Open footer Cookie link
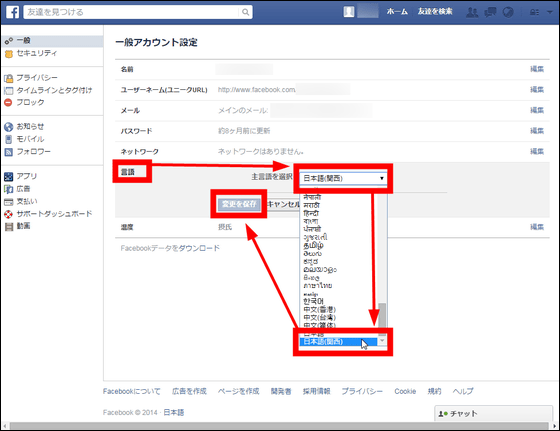Viewport: 560px width, 431px height. pos(405,391)
